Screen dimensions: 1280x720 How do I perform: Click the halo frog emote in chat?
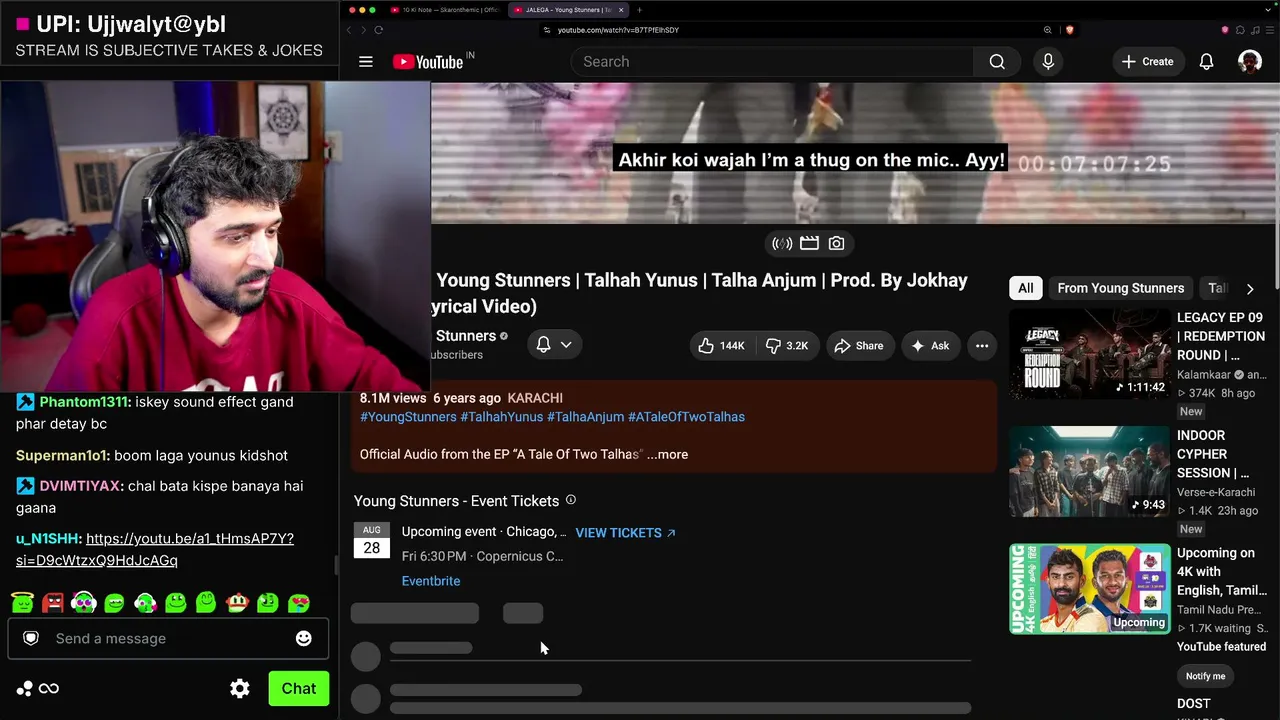[23, 603]
